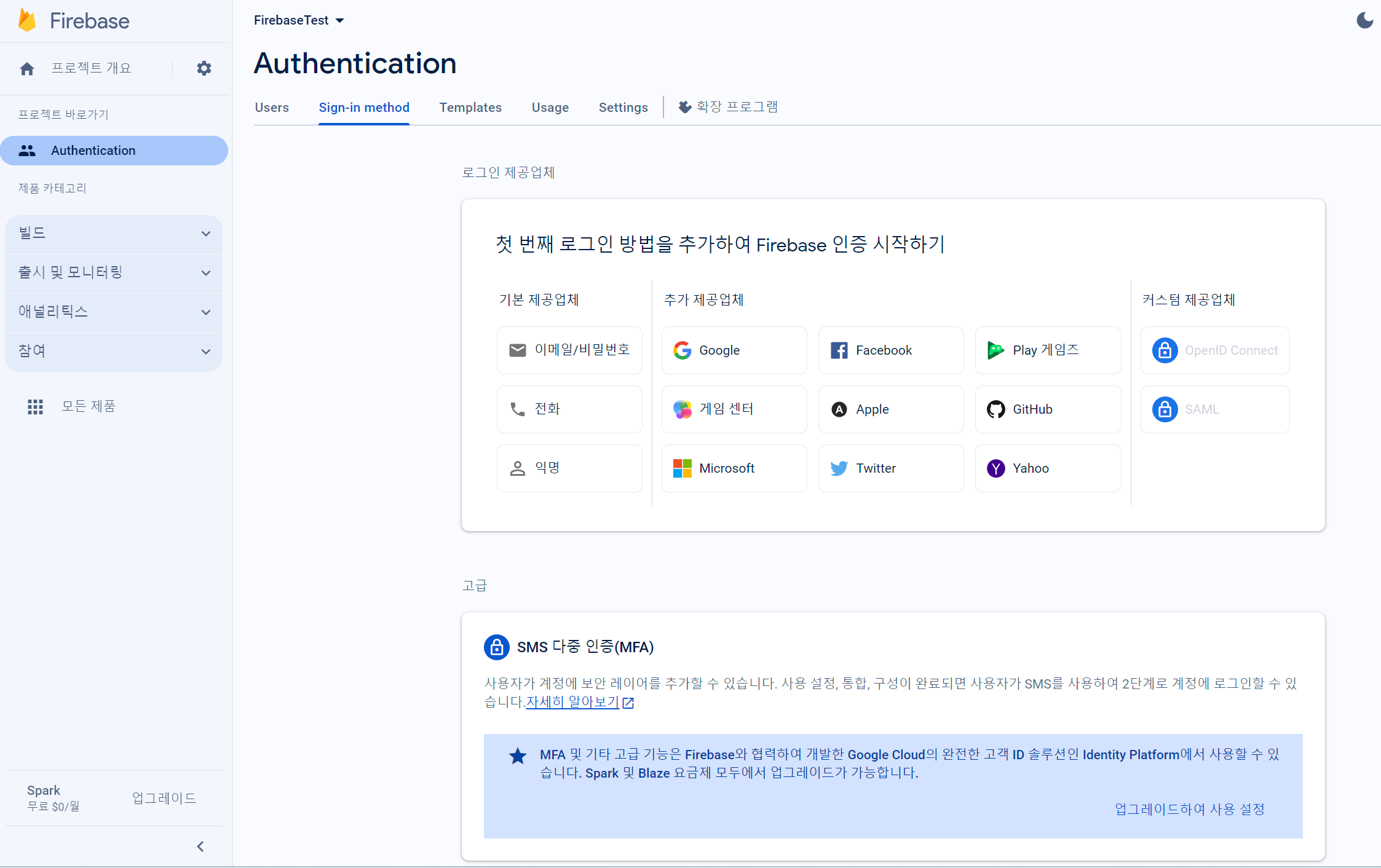The height and width of the screenshot is (868, 1381).
Task: Select the 이메일/비밀번호 provider
Action: pyautogui.click(x=569, y=350)
